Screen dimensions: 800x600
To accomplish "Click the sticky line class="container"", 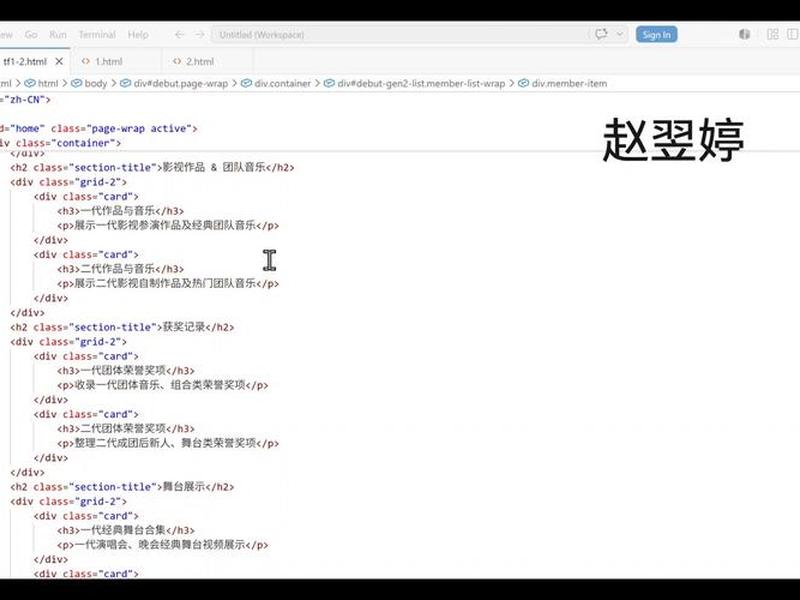I will click(x=61, y=143).
